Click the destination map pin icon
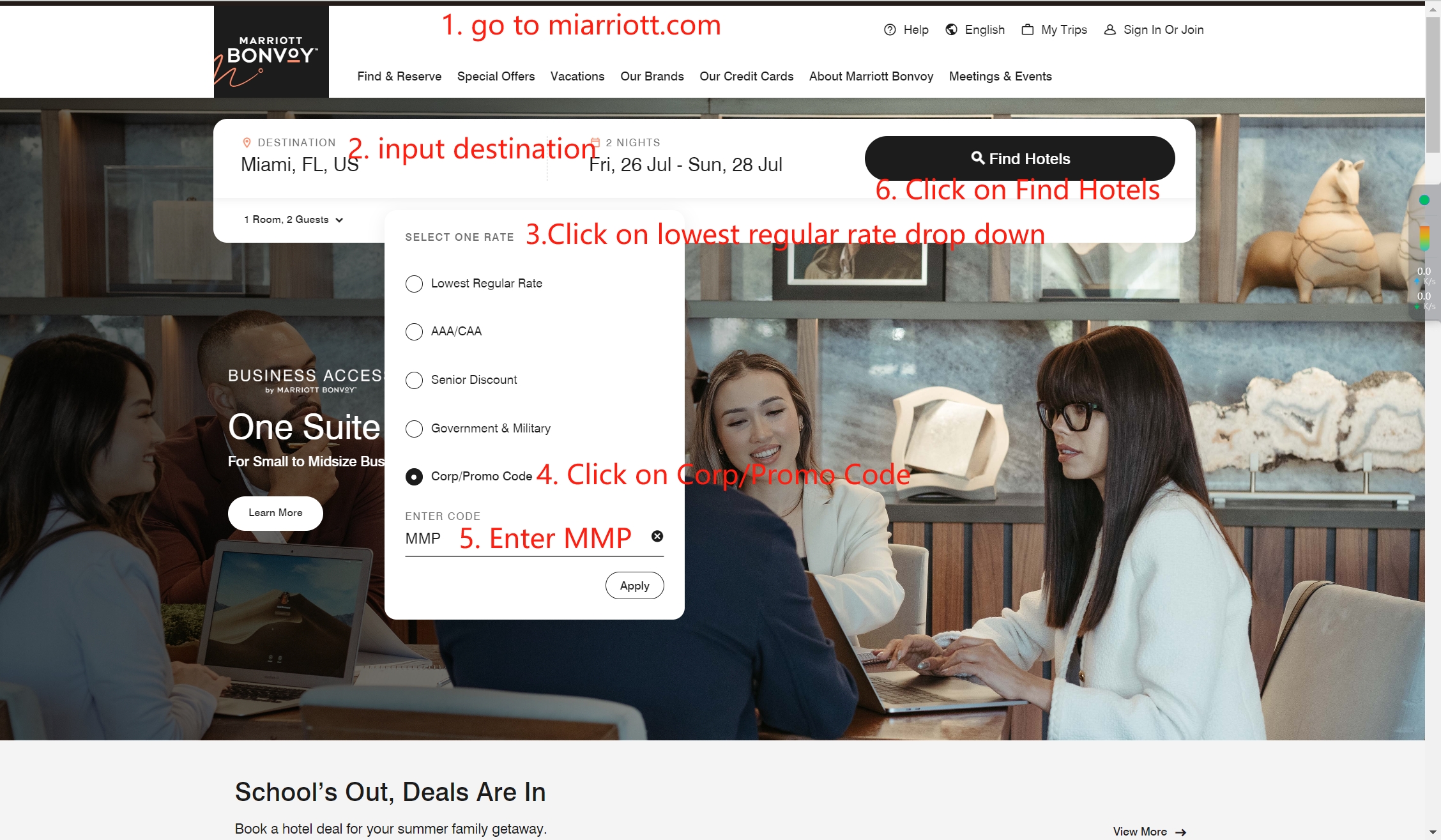The width and height of the screenshot is (1441, 840). (247, 142)
